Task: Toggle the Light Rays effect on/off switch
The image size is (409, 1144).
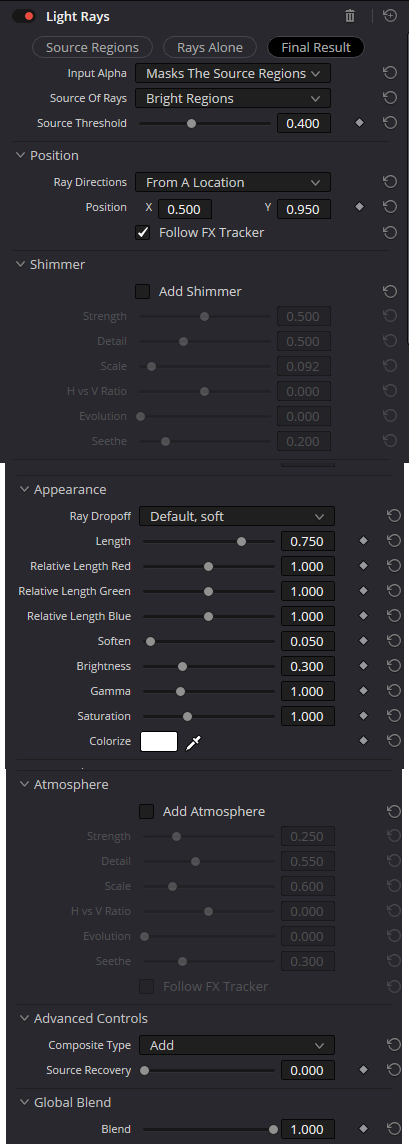Action: tap(25, 16)
